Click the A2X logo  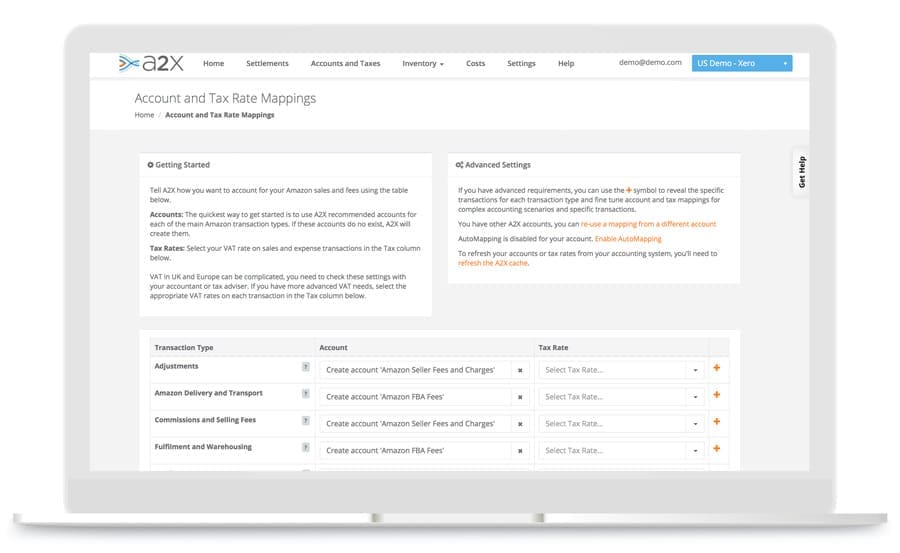151,63
